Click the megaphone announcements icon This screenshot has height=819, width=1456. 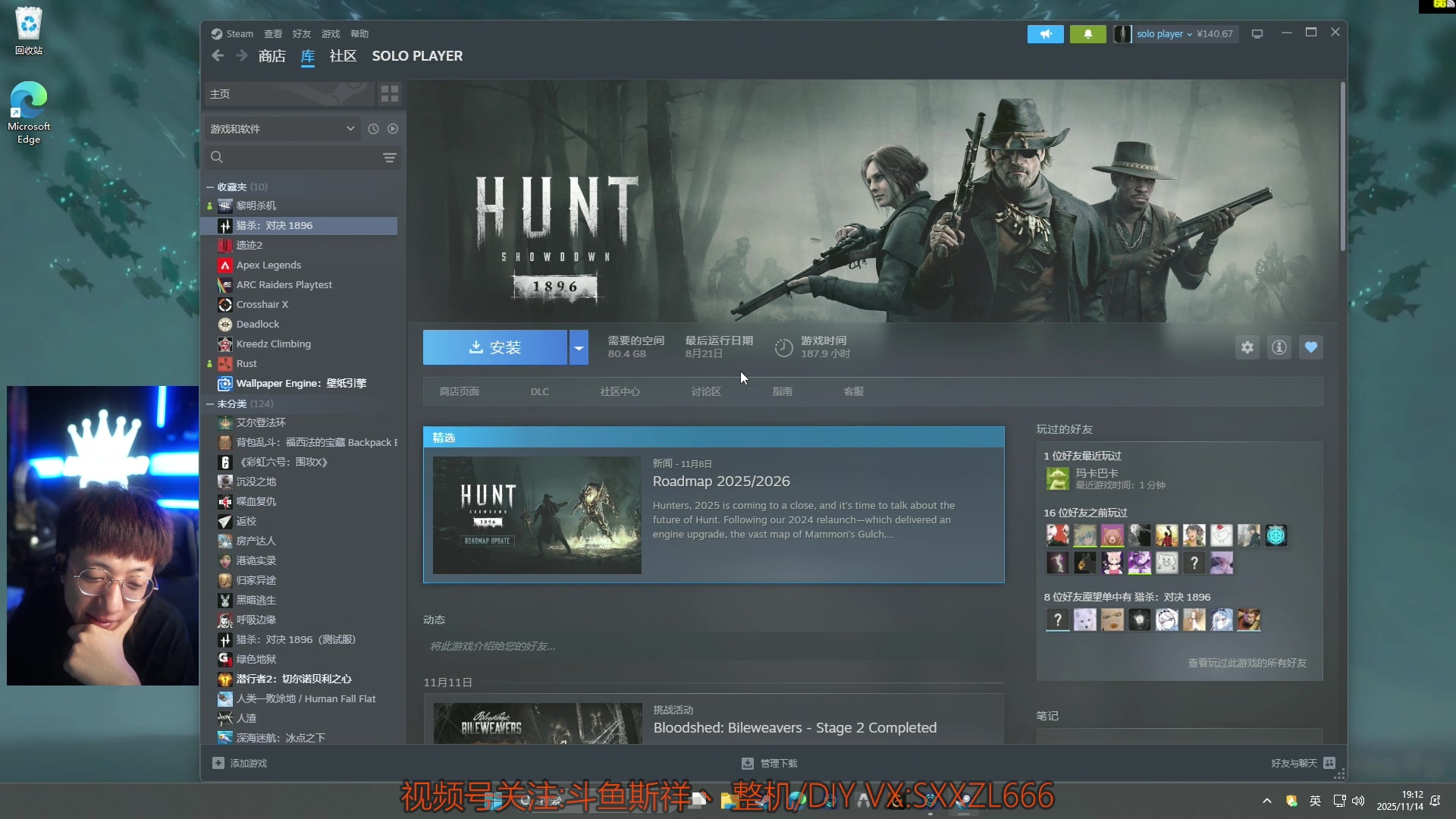1045,34
